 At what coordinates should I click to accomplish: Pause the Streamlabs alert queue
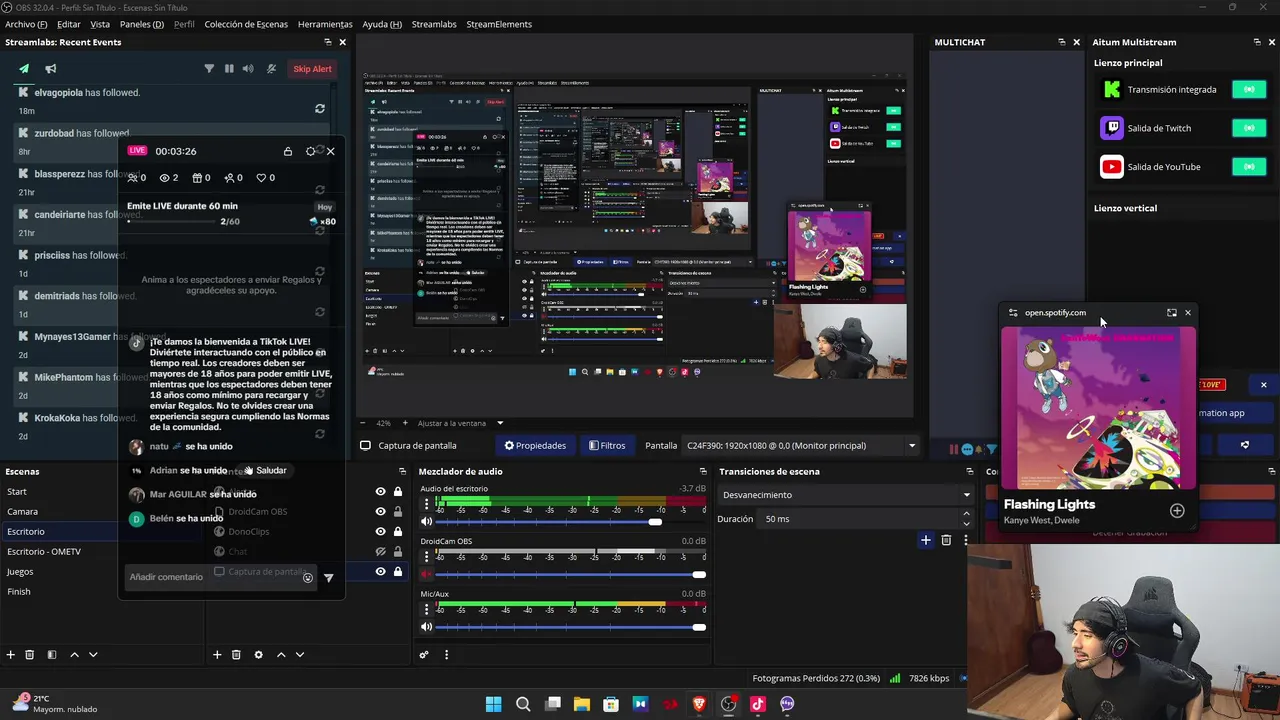point(229,69)
